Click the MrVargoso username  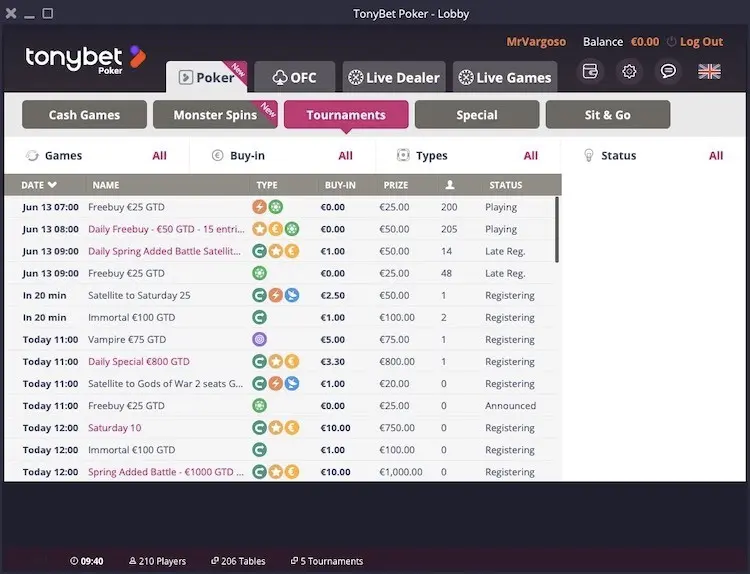536,42
